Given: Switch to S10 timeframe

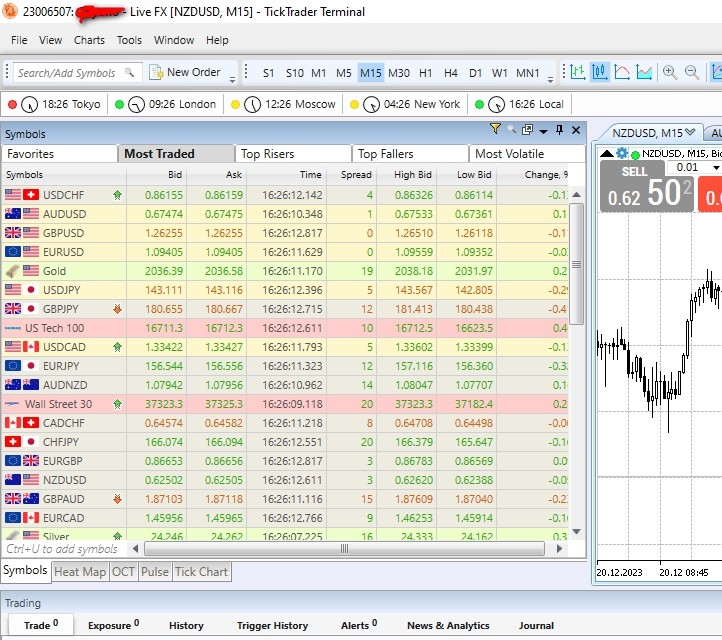Looking at the screenshot, I should click(x=295, y=73).
